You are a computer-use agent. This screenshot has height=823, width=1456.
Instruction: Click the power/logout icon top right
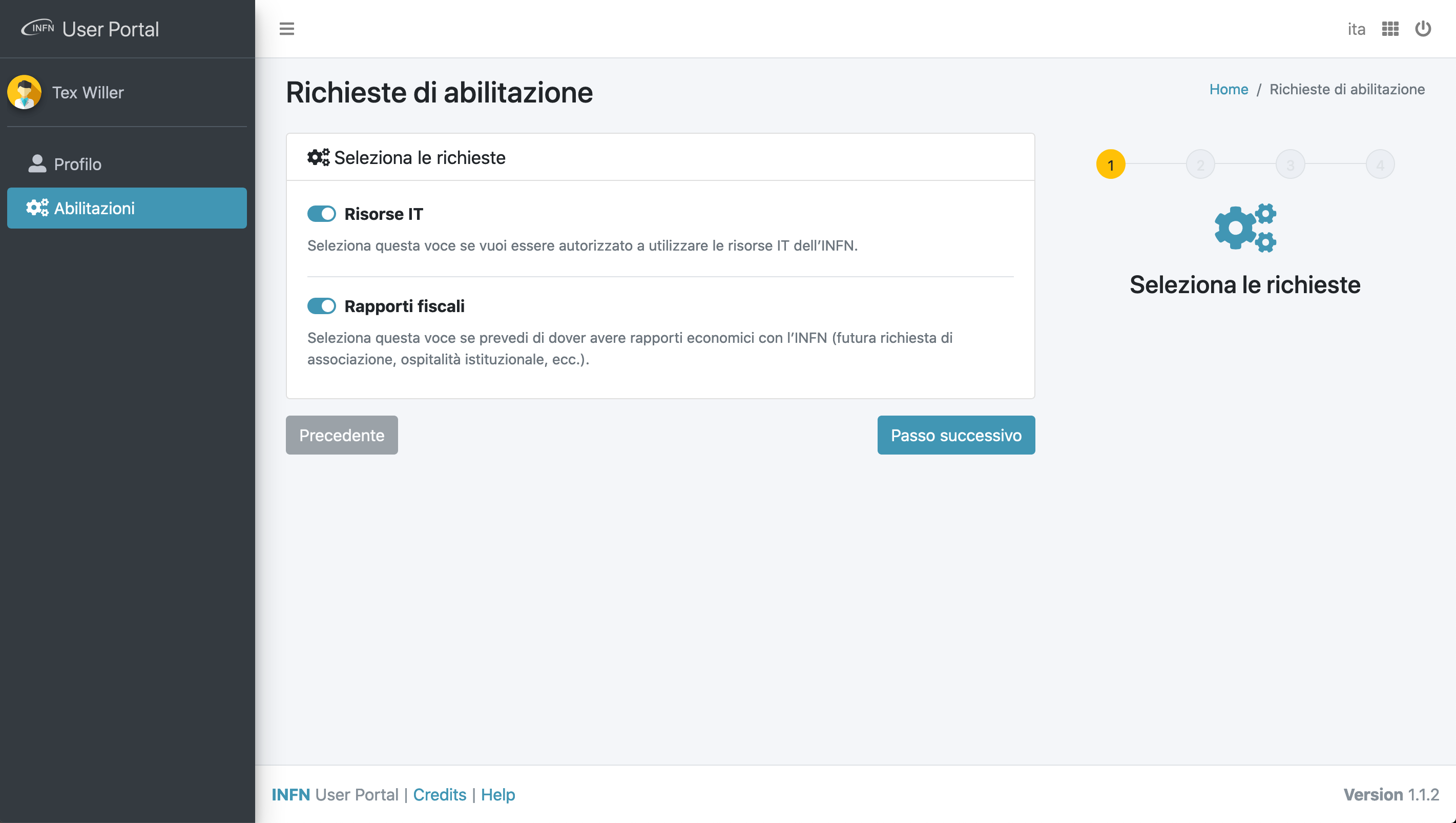pyautogui.click(x=1423, y=28)
